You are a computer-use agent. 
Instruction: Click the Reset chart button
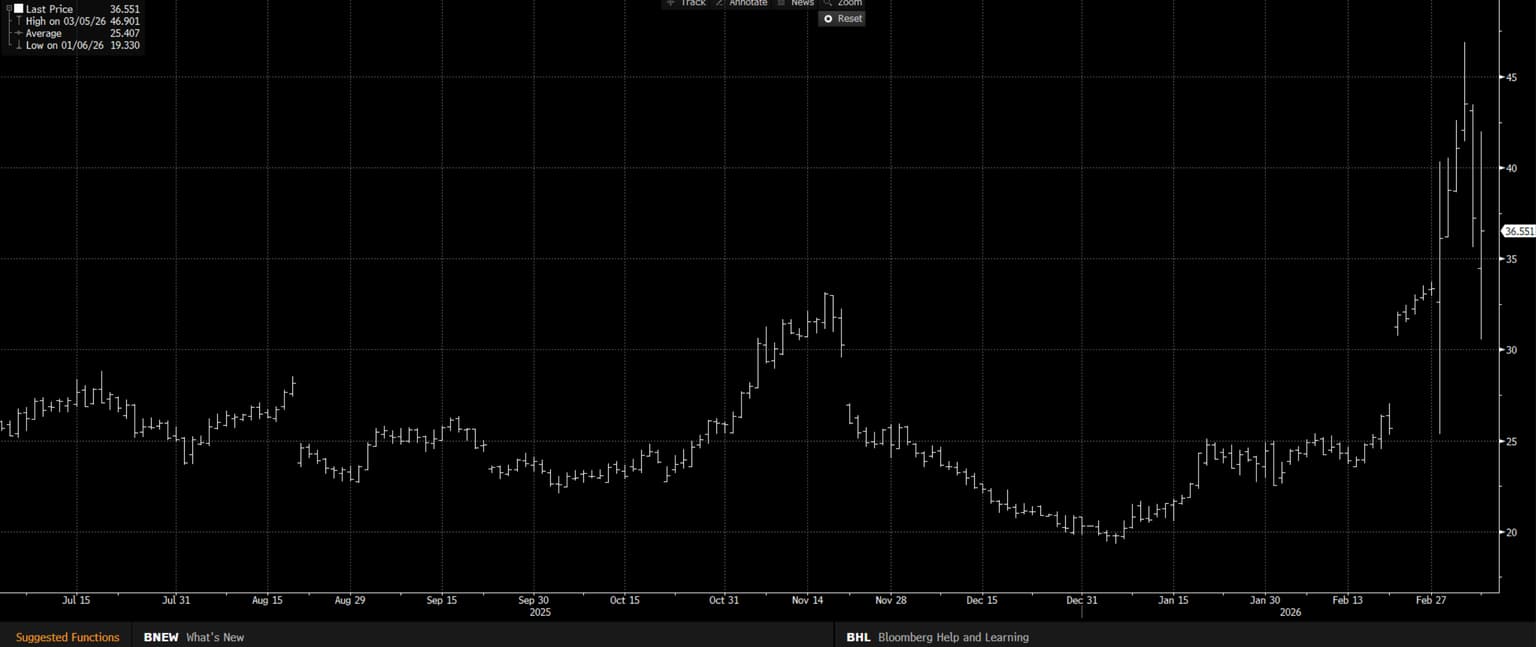coord(842,18)
